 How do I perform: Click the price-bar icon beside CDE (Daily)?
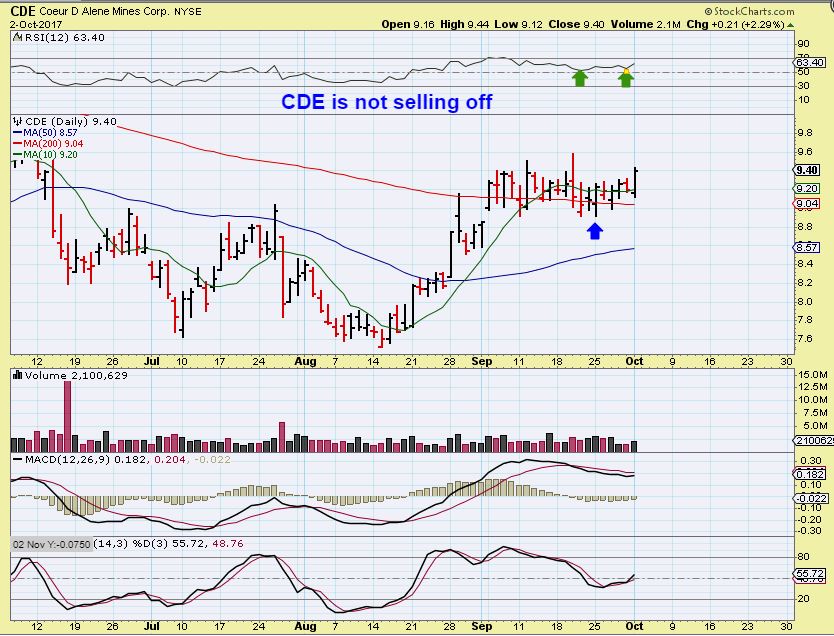(x=18, y=121)
